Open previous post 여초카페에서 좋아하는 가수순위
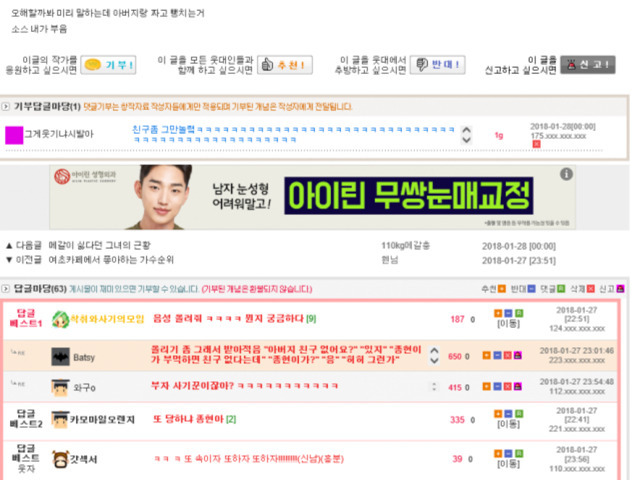640x480 pixels. tap(111, 260)
